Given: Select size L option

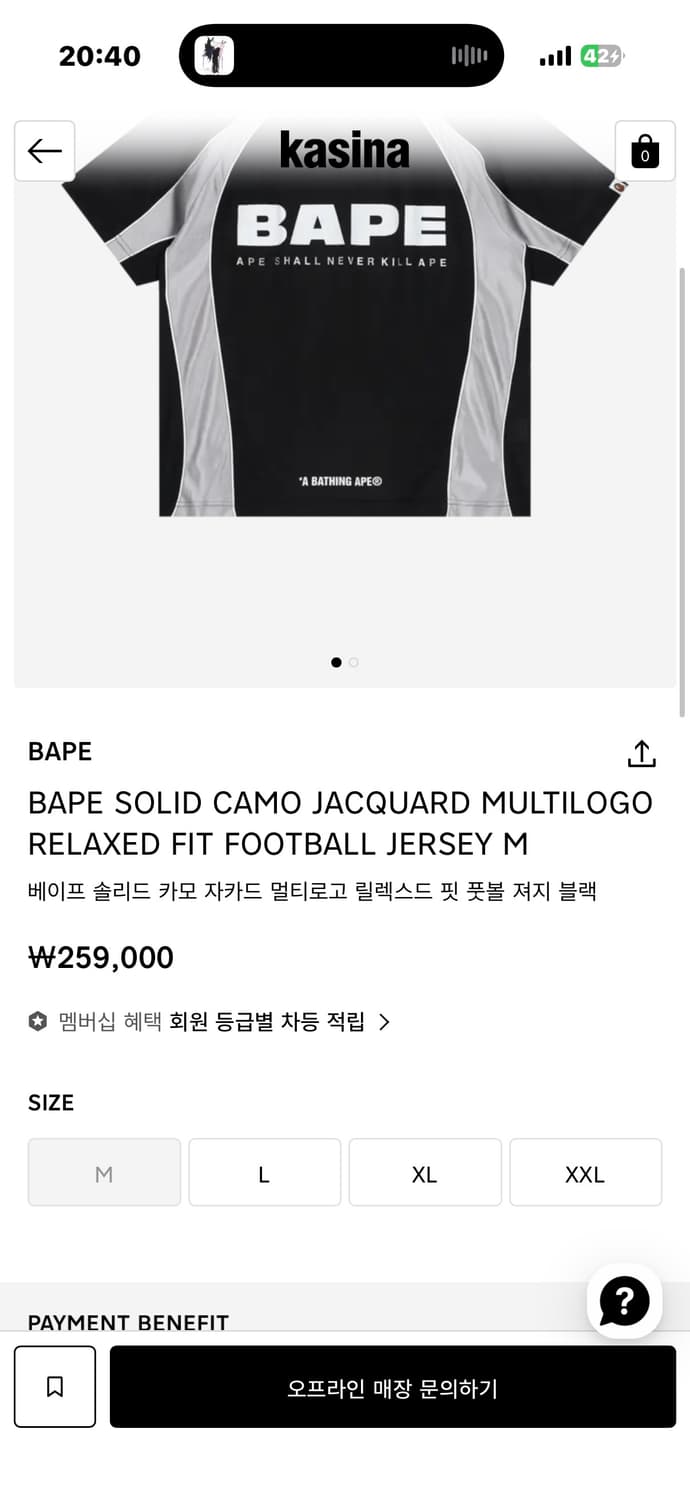Looking at the screenshot, I should pos(264,1172).
